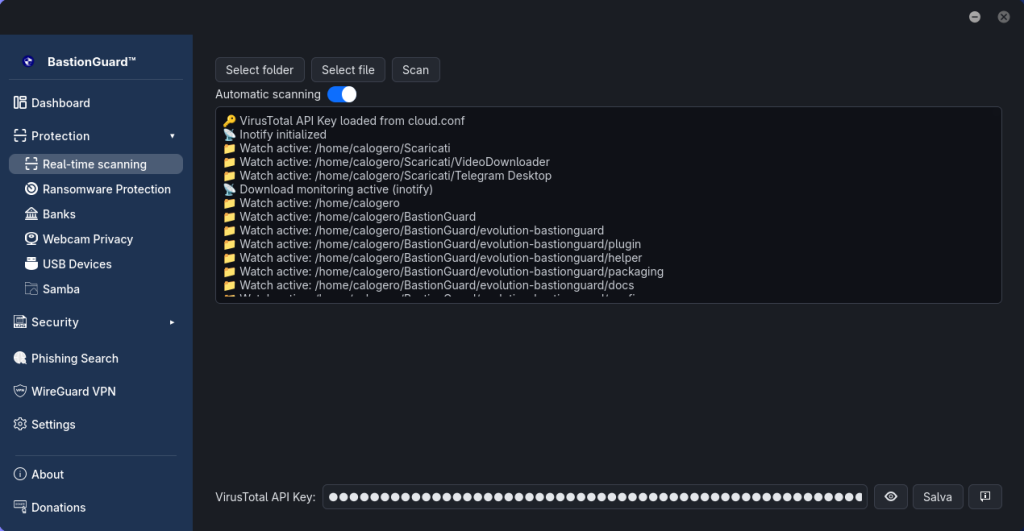Viewport: 1024px width, 531px height.
Task: Focus the VirusTotal API Key field
Action: click(594, 497)
